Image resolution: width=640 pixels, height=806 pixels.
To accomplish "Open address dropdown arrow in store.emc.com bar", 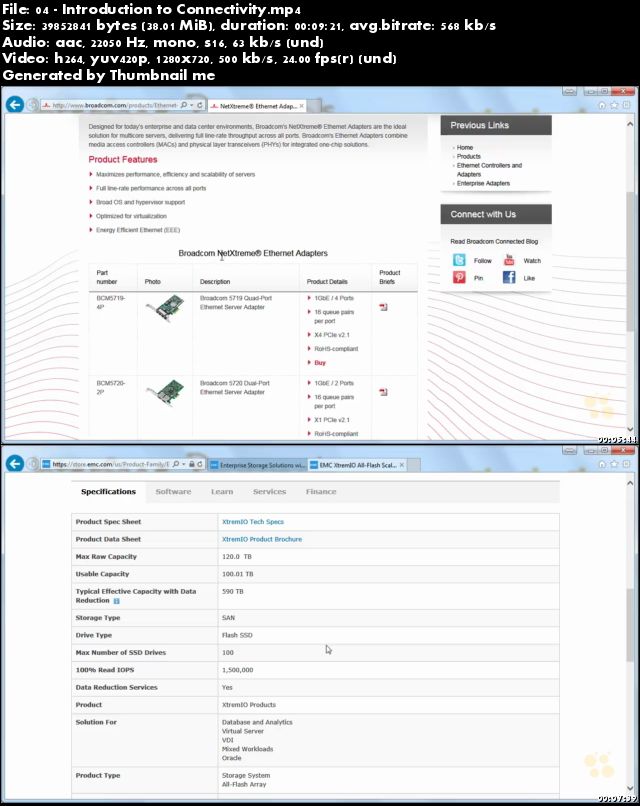I will (x=184, y=464).
